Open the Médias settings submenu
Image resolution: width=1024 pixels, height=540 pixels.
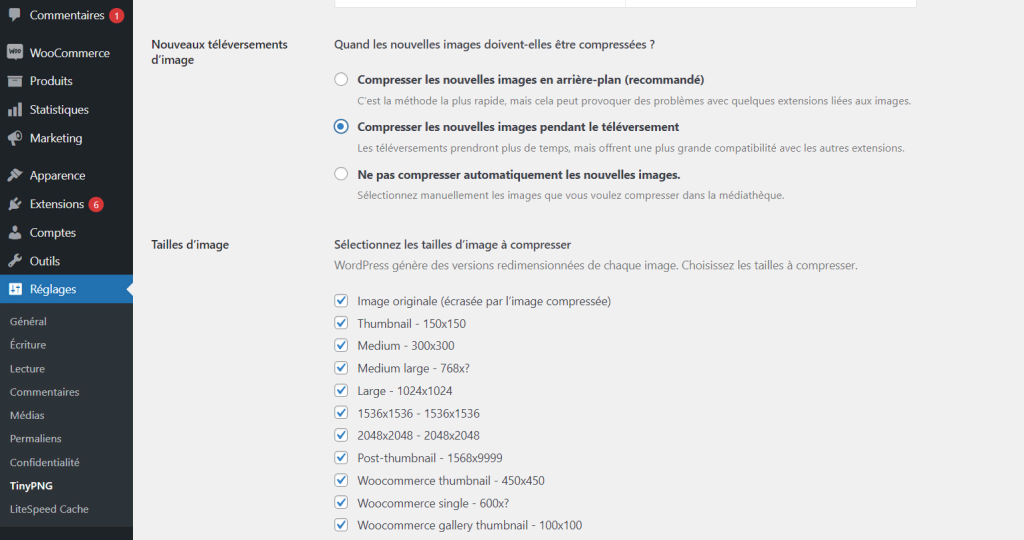(27, 415)
